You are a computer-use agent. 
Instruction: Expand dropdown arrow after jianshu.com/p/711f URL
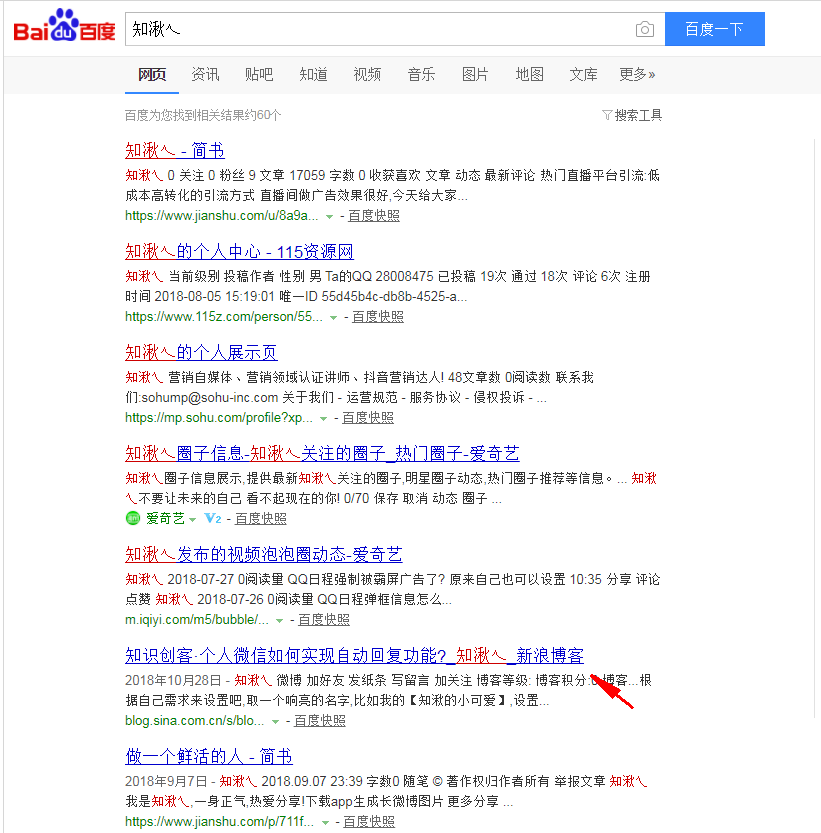tap(325, 822)
